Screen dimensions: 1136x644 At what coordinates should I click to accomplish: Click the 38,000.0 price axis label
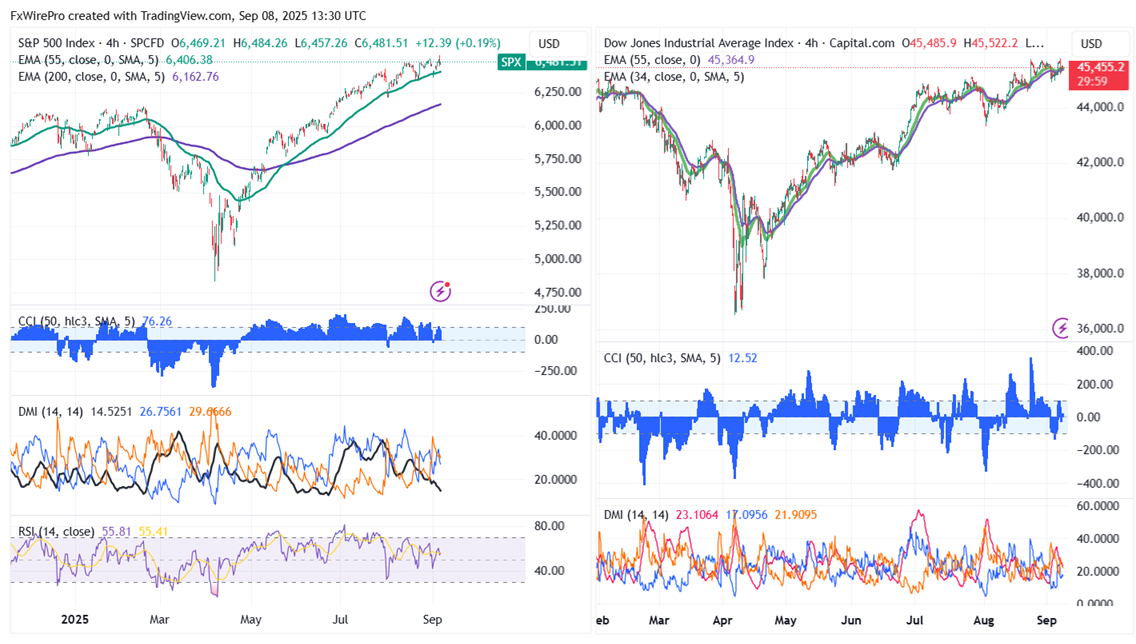click(1100, 274)
